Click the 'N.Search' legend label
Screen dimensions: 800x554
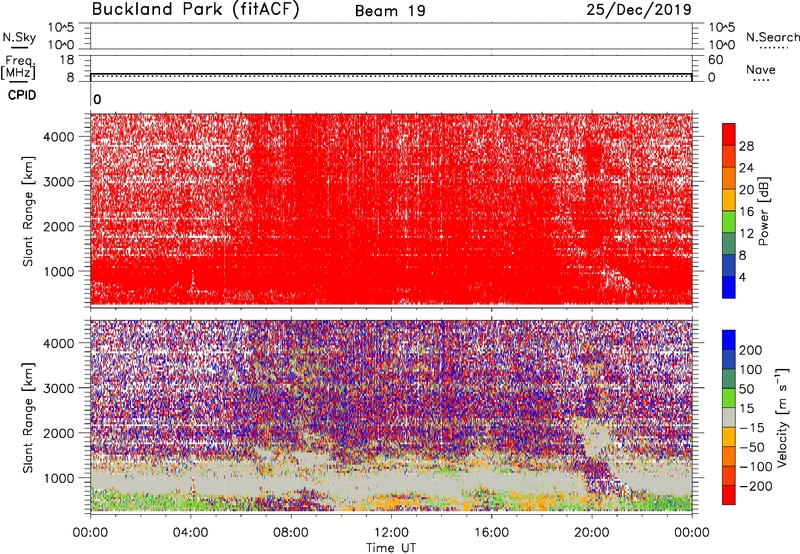pos(772,37)
